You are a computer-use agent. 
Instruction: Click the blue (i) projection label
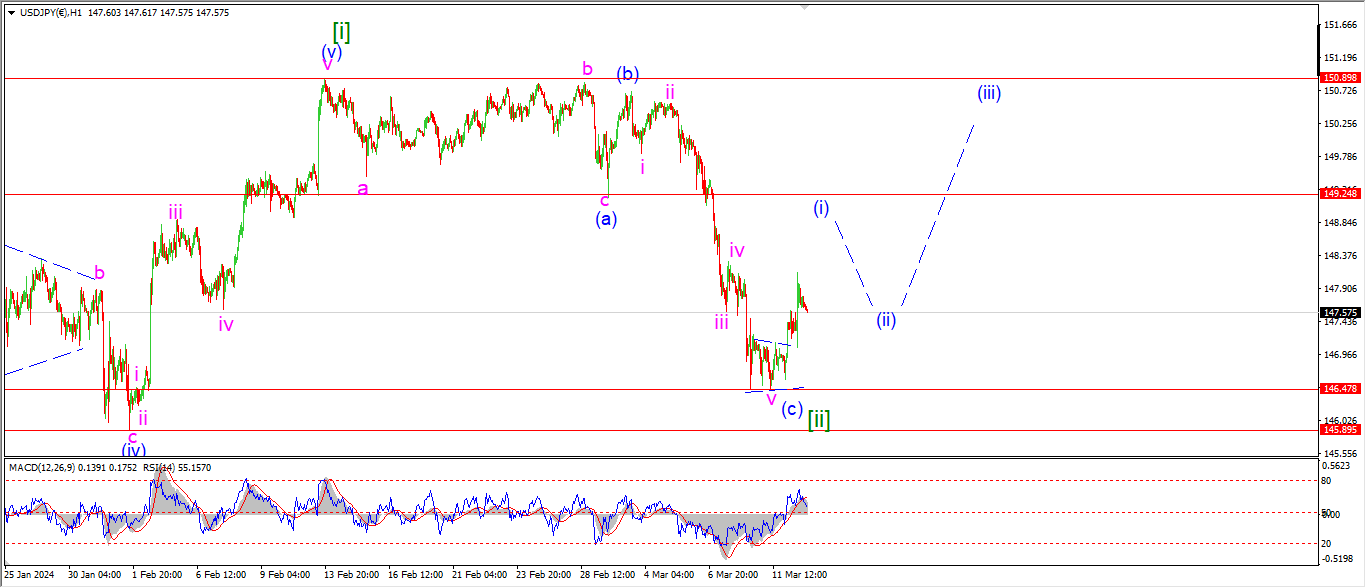pyautogui.click(x=821, y=208)
